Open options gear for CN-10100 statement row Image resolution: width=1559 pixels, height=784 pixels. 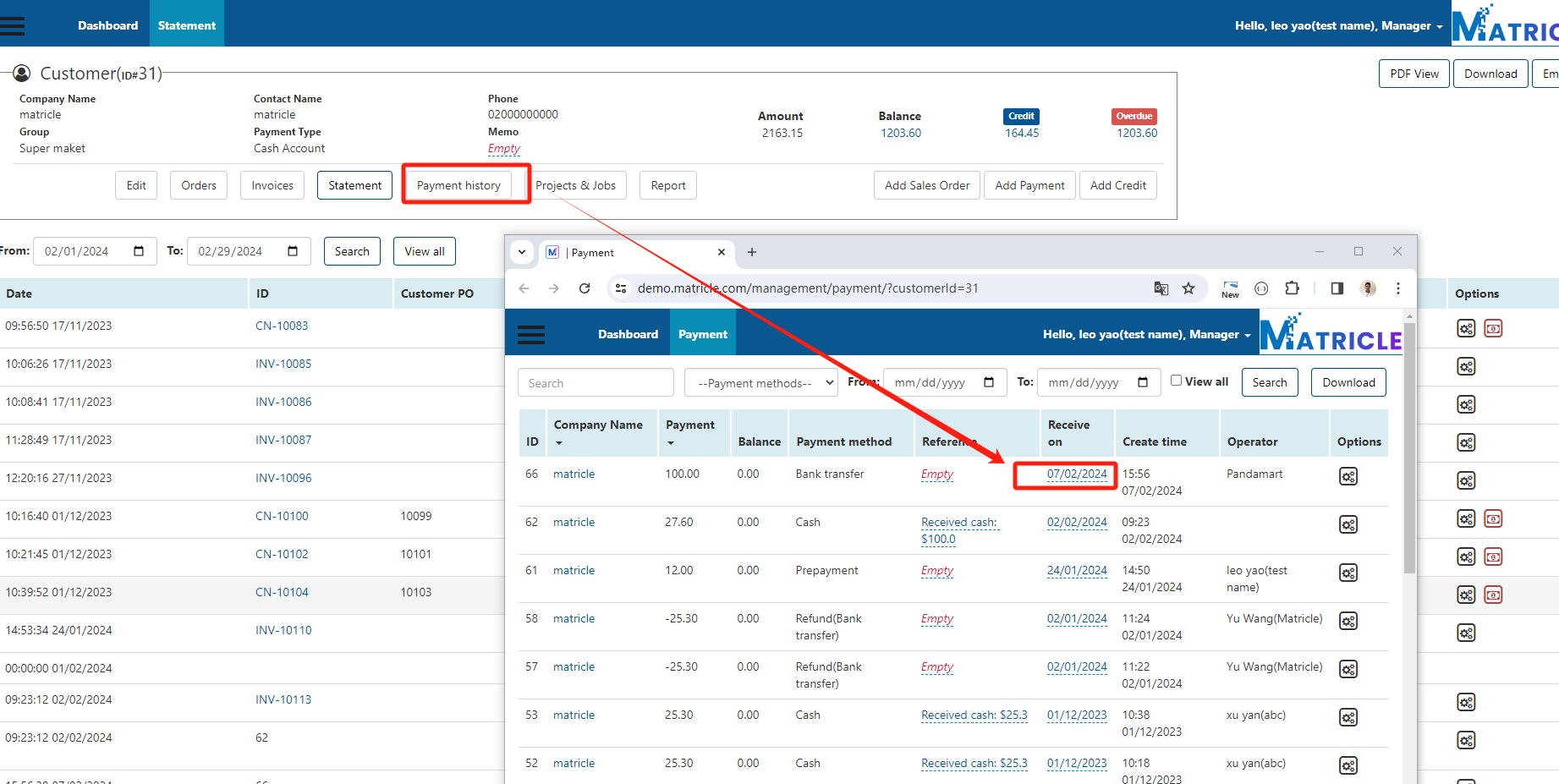[1466, 518]
